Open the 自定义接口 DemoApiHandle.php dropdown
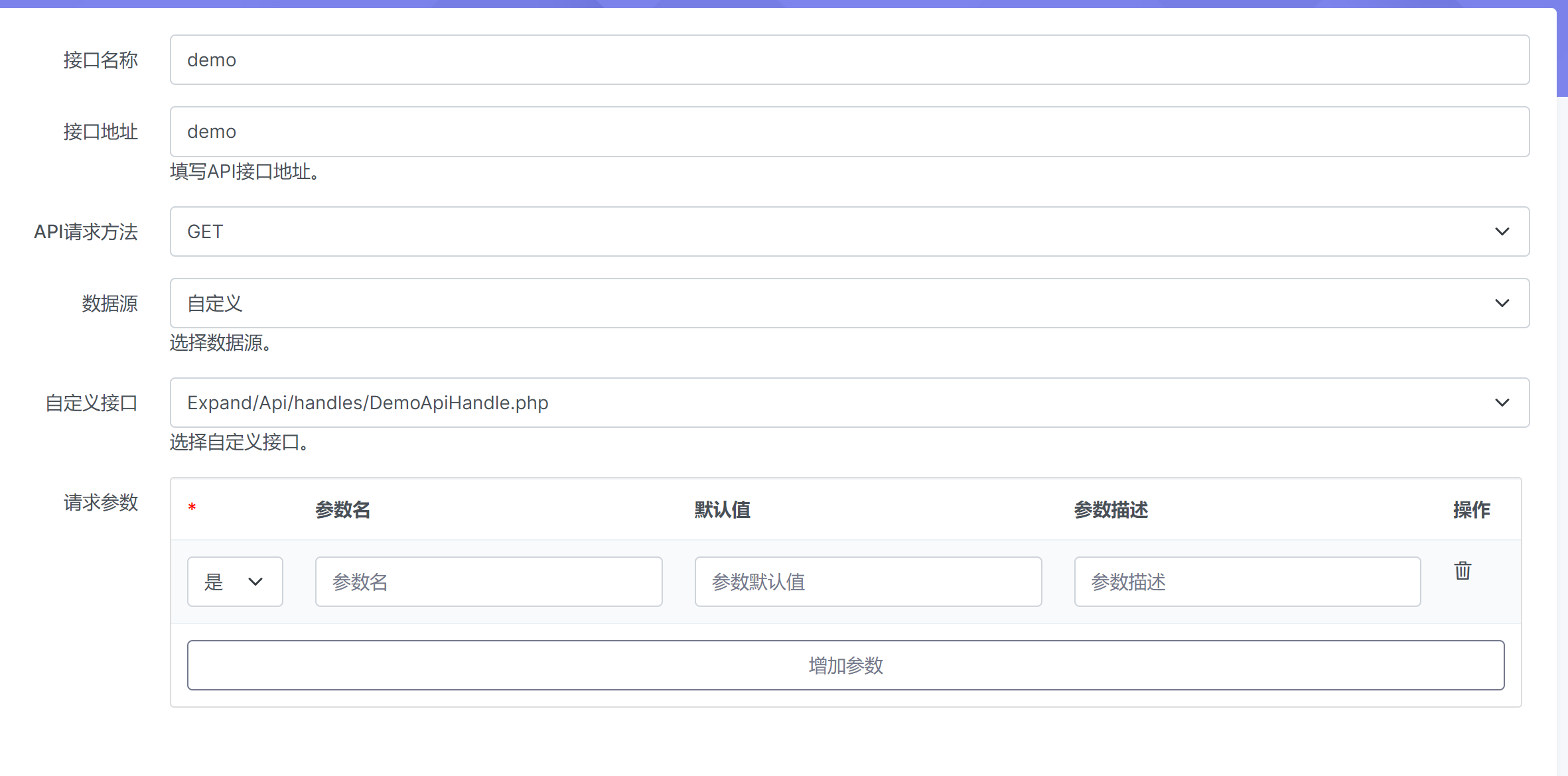 click(849, 403)
